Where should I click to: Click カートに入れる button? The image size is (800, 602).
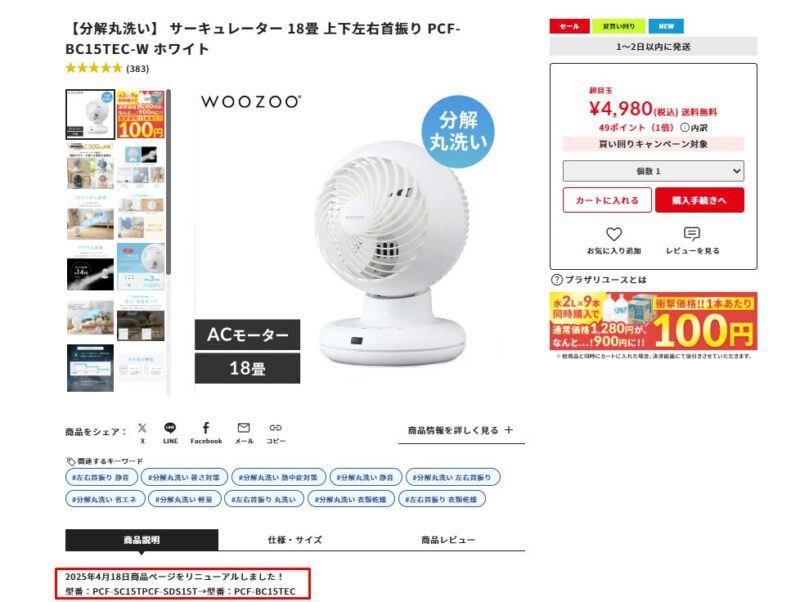pyautogui.click(x=607, y=200)
